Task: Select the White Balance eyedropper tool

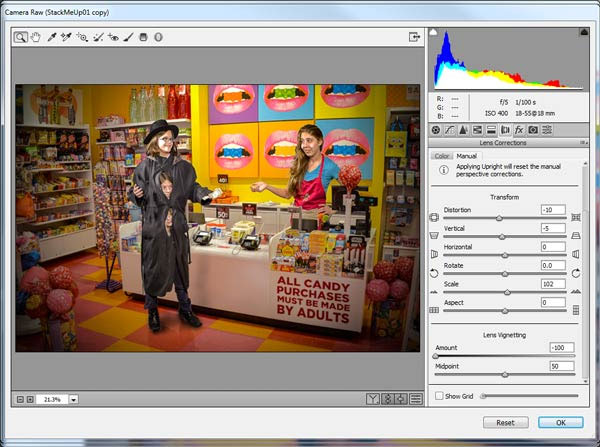Action: click(x=51, y=37)
